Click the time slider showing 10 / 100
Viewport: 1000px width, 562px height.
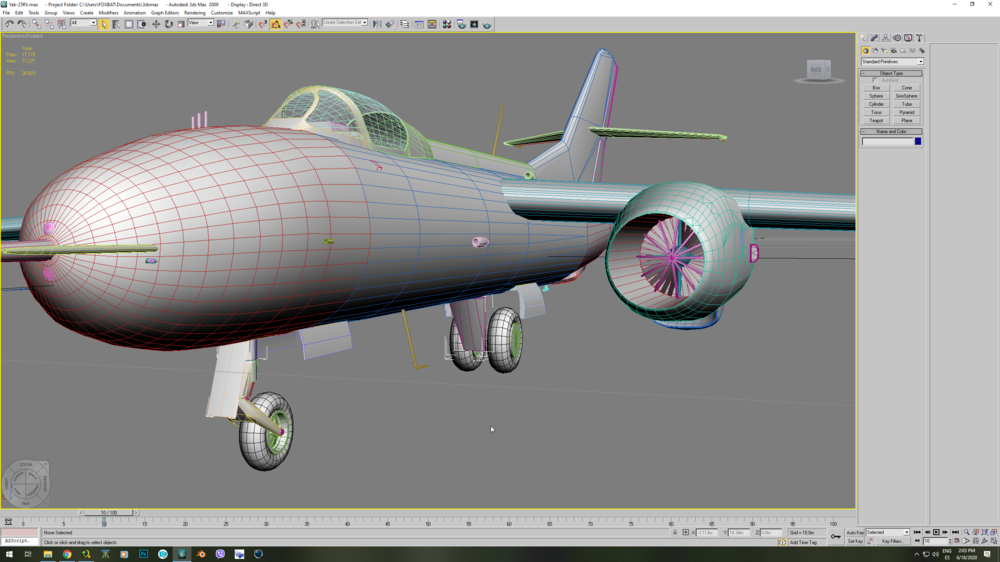(x=109, y=512)
